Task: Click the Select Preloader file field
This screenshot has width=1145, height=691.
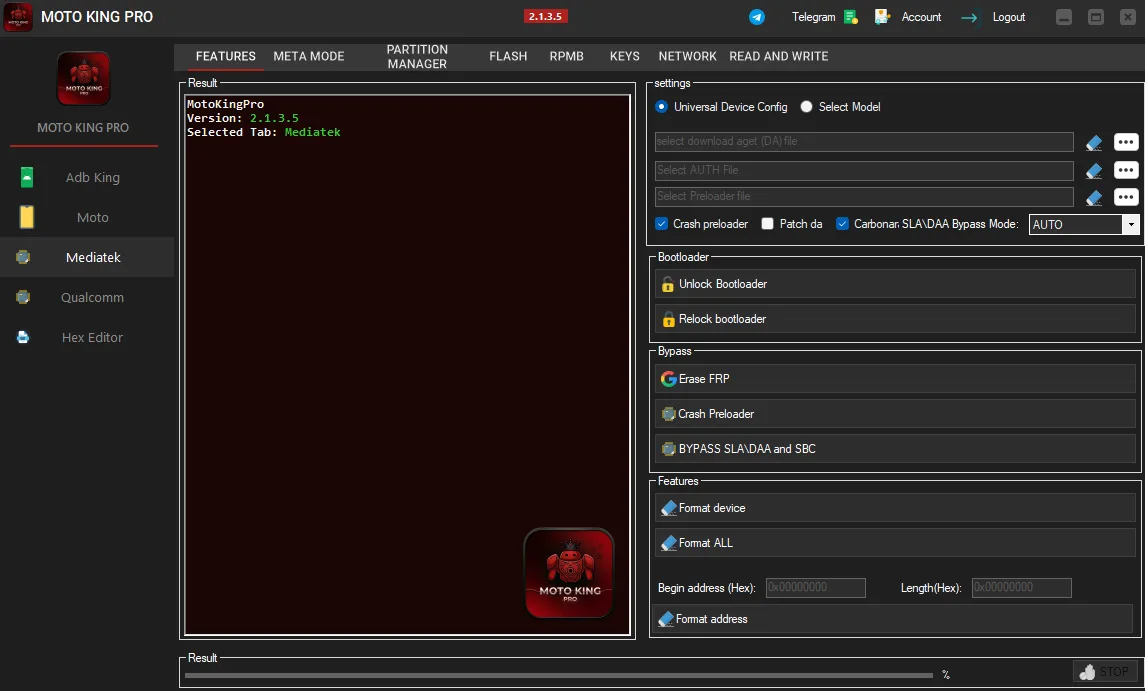Action: [864, 196]
